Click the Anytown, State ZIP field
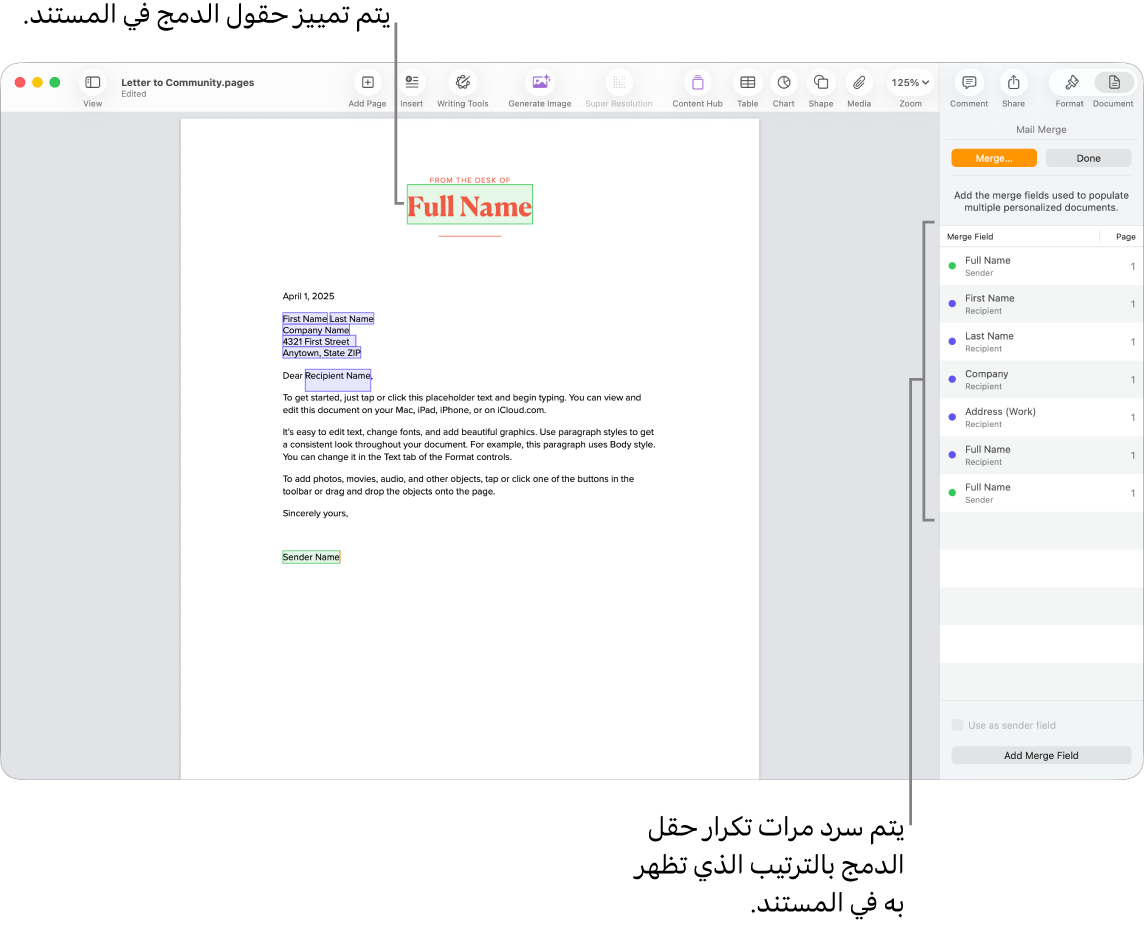 pos(322,352)
